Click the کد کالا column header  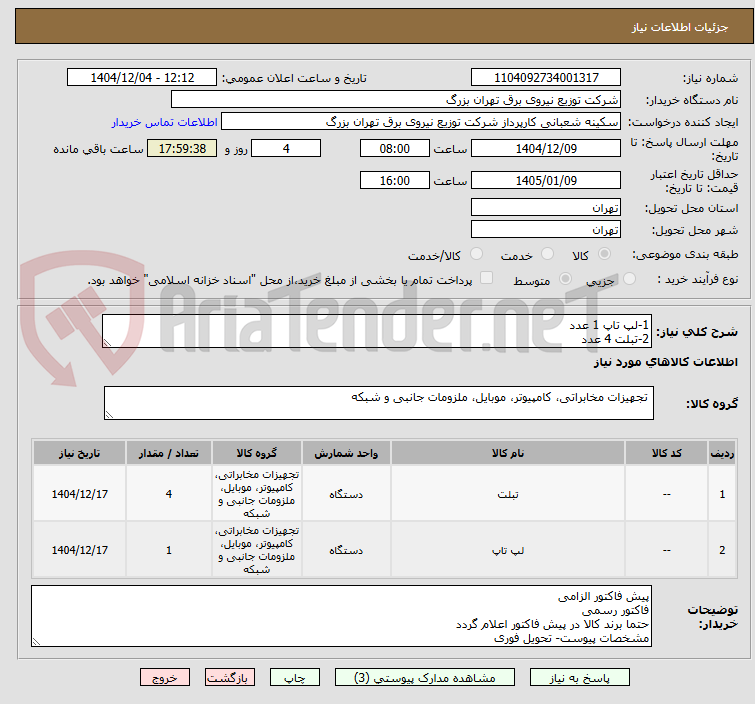[666, 453]
